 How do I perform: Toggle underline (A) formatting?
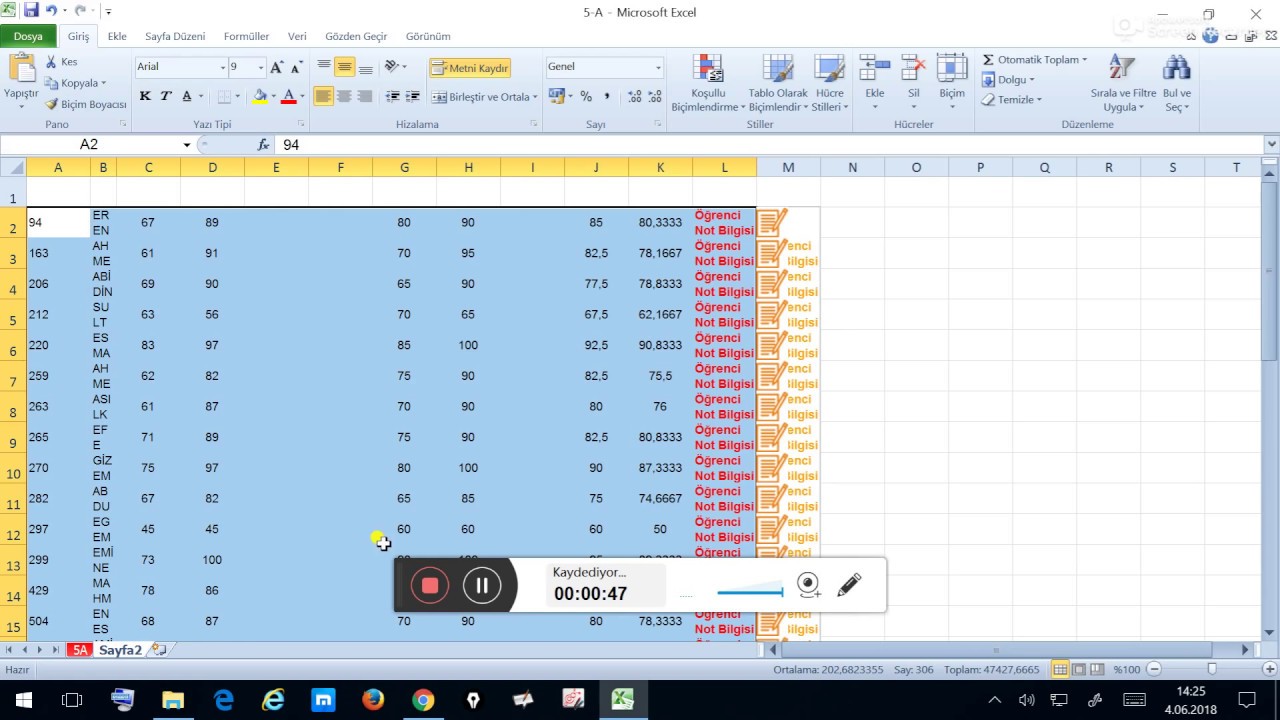185,96
